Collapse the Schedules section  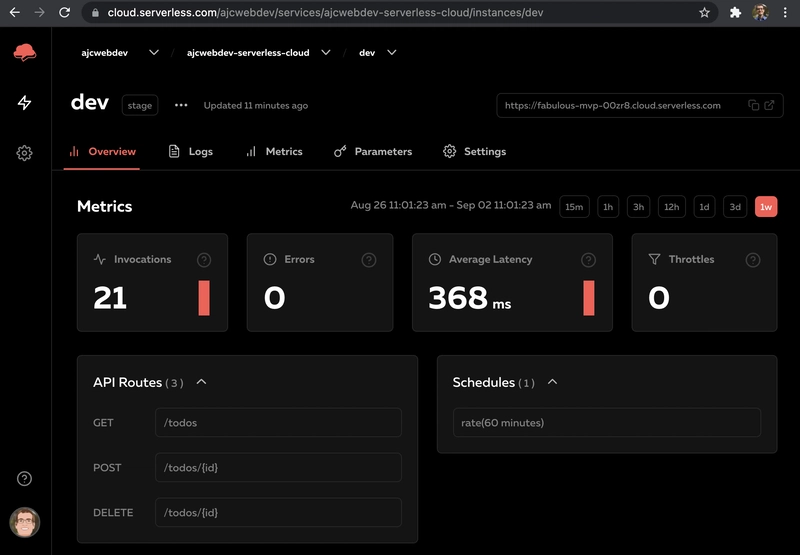pyautogui.click(x=552, y=382)
